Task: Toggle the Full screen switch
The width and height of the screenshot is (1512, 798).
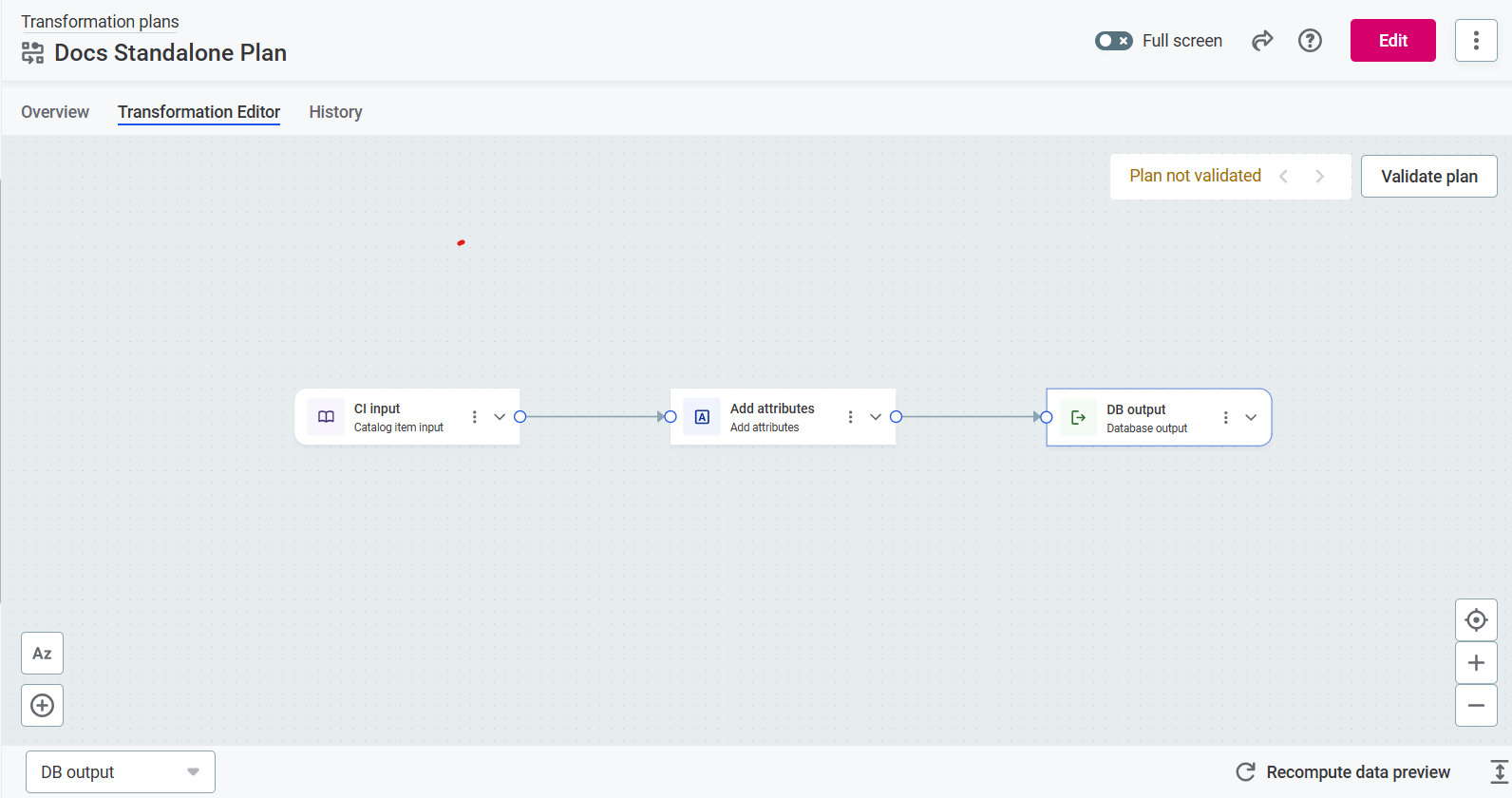Action: tap(1113, 41)
